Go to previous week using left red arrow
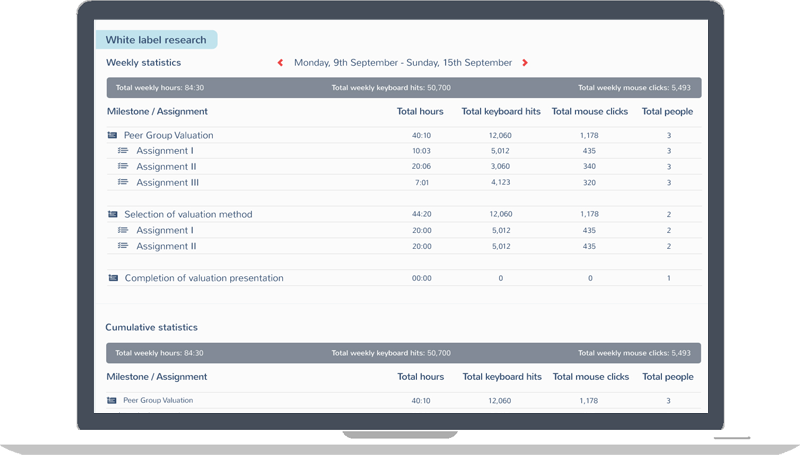Screen dimensions: 800x455 click(x=281, y=63)
